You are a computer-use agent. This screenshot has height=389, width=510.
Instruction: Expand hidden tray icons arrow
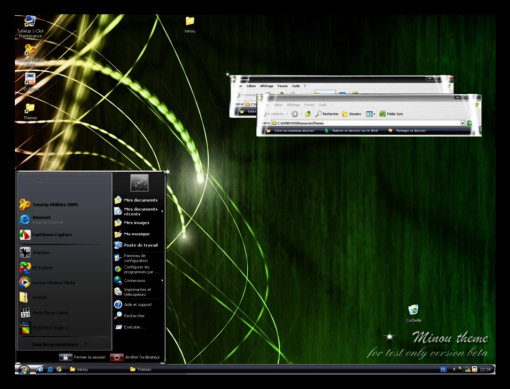(454, 369)
